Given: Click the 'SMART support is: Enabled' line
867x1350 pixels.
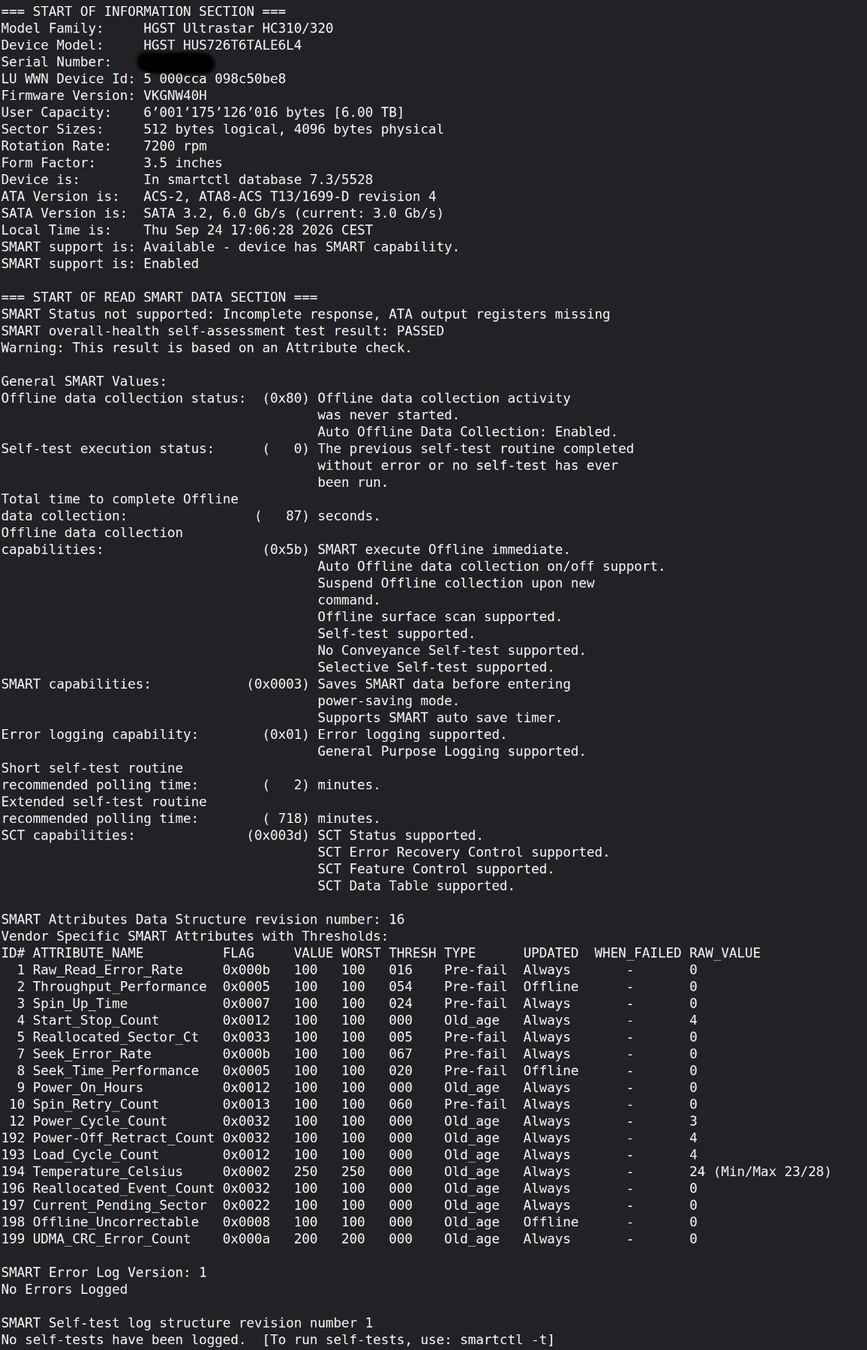Looking at the screenshot, I should coord(100,263).
